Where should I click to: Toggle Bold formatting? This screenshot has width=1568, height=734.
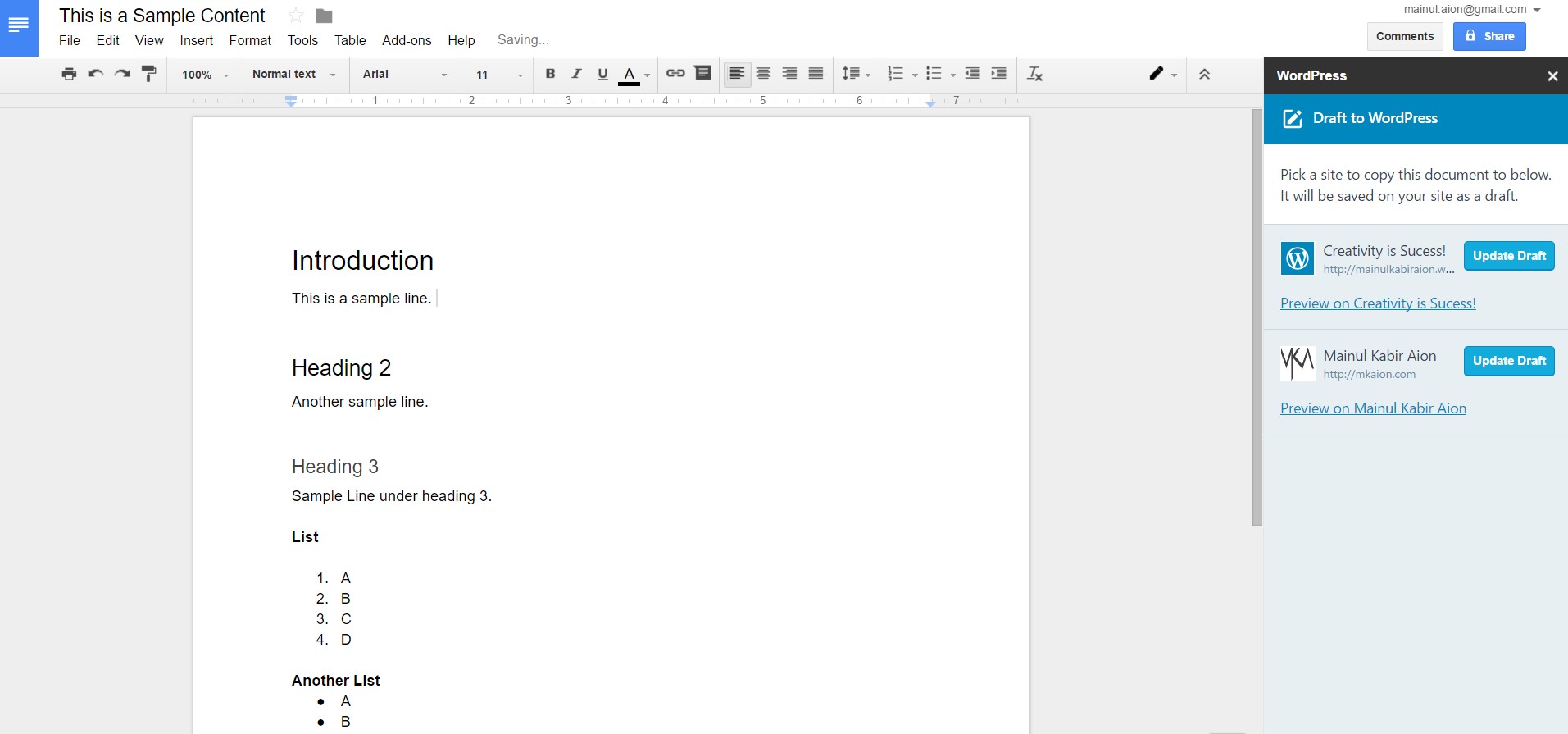[x=550, y=74]
